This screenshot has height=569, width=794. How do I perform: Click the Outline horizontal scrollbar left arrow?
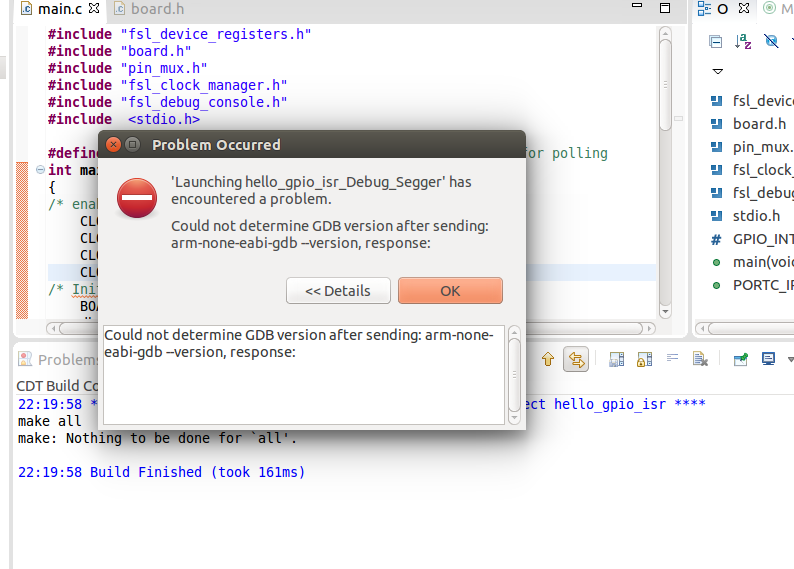coord(701,329)
